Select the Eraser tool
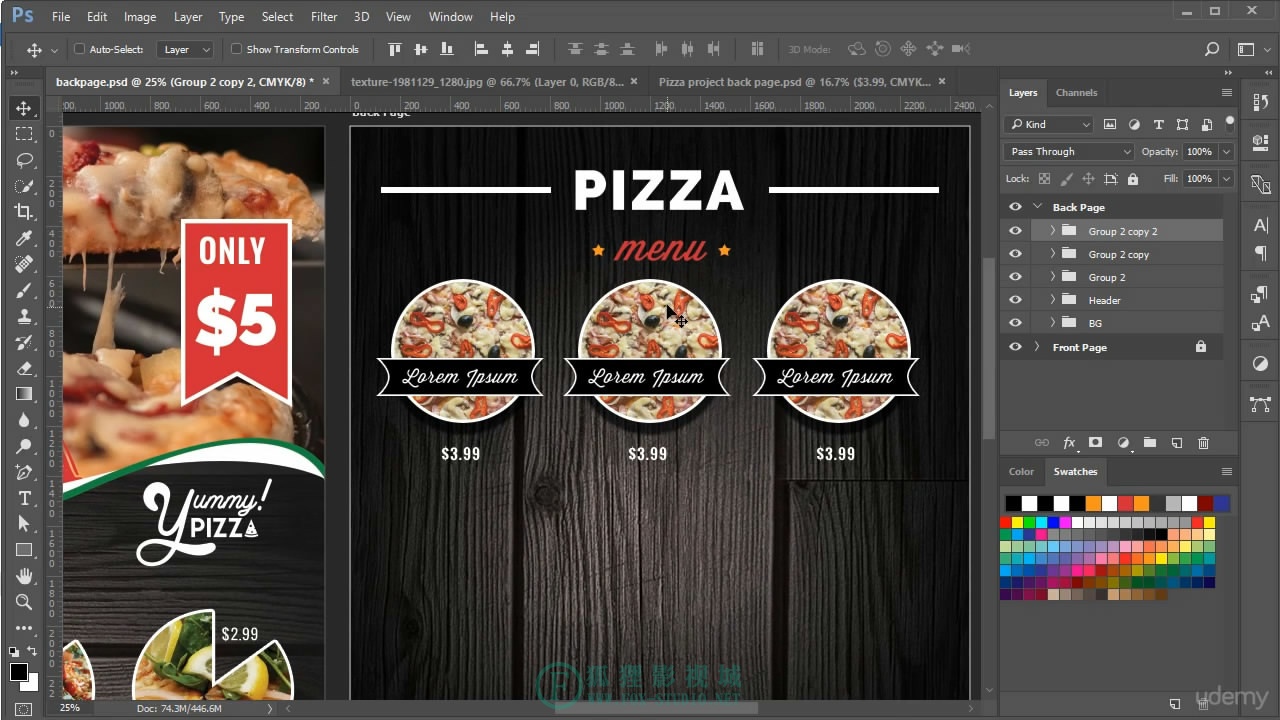The image size is (1280, 720). [24, 368]
